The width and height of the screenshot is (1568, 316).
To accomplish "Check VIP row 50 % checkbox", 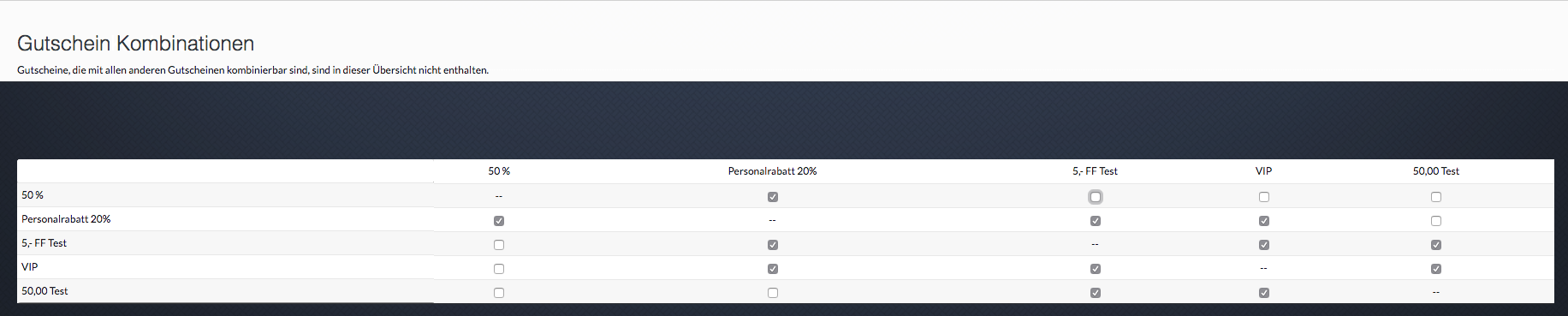I will [x=499, y=269].
